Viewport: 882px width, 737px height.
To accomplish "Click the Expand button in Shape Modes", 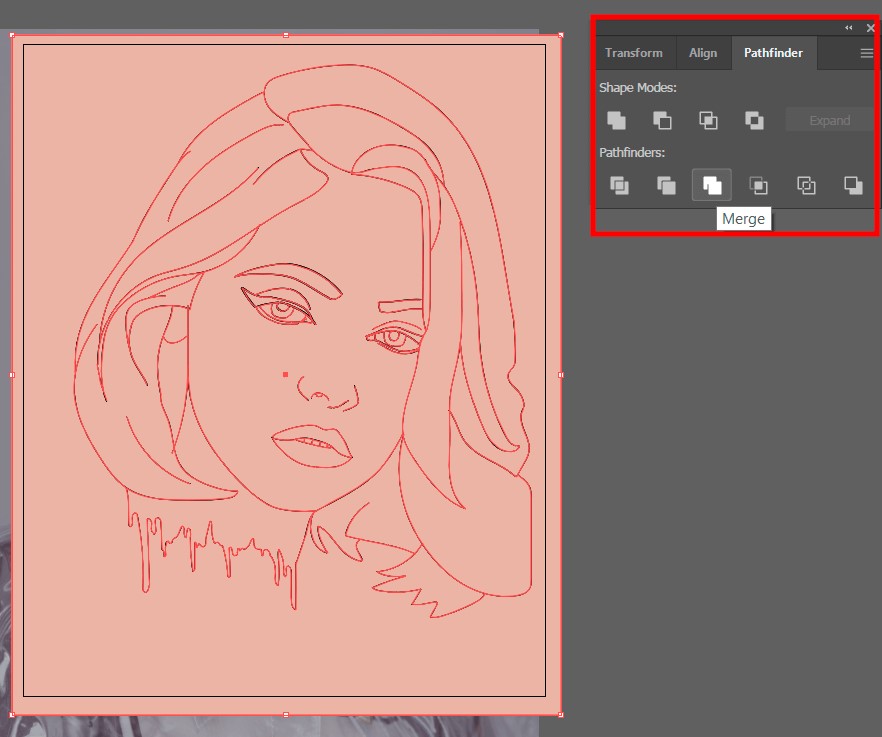I will point(829,121).
